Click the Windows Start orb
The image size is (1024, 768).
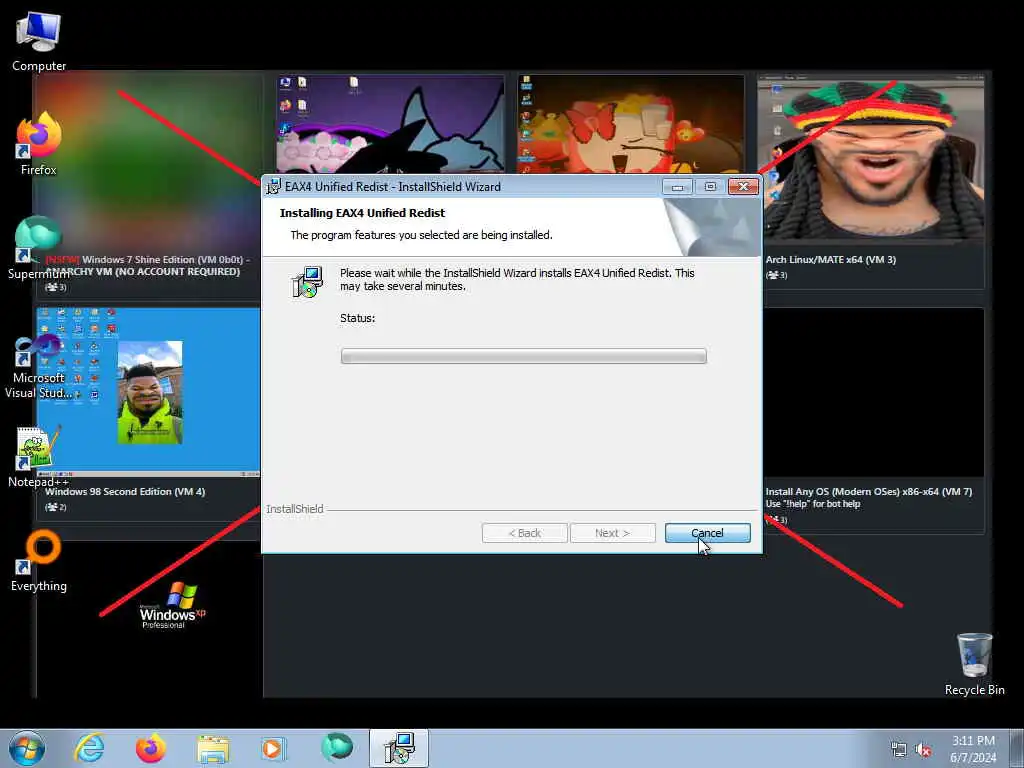pos(27,748)
